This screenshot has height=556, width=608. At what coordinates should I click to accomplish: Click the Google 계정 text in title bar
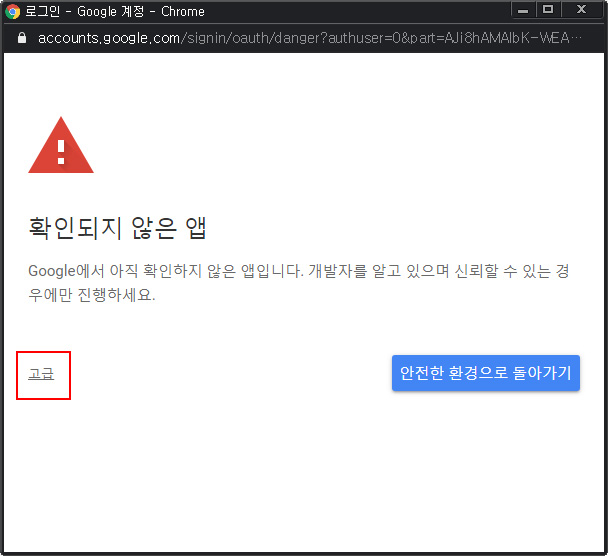108,12
